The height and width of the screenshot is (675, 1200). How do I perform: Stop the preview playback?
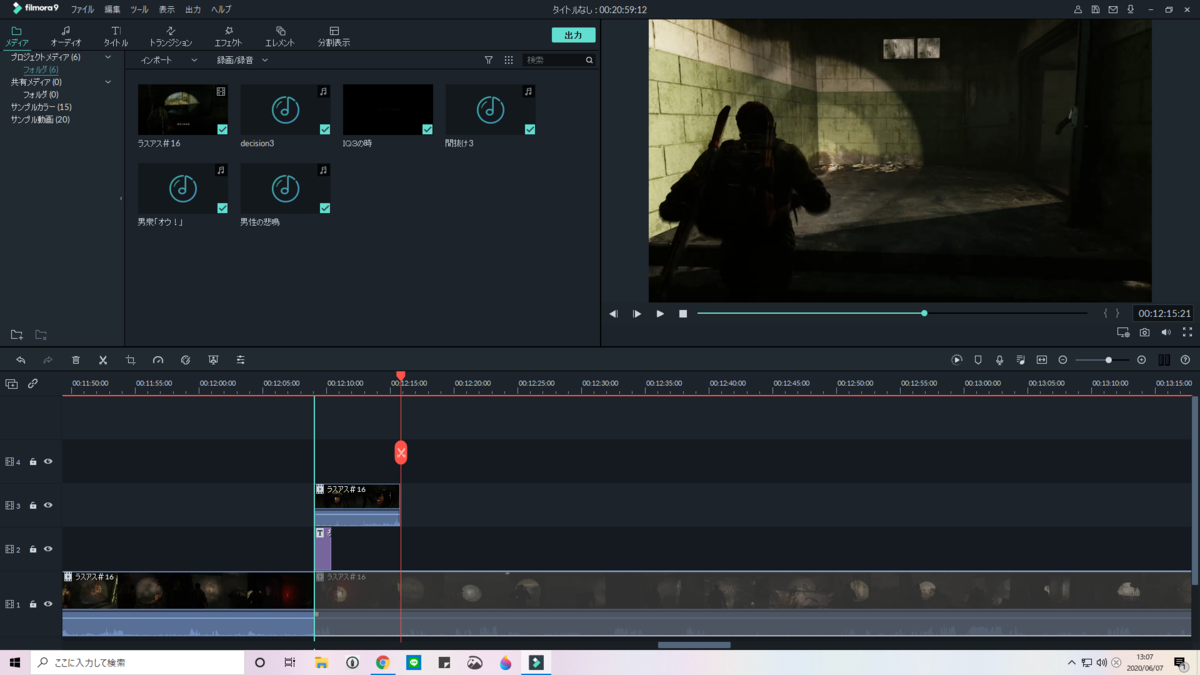point(683,314)
